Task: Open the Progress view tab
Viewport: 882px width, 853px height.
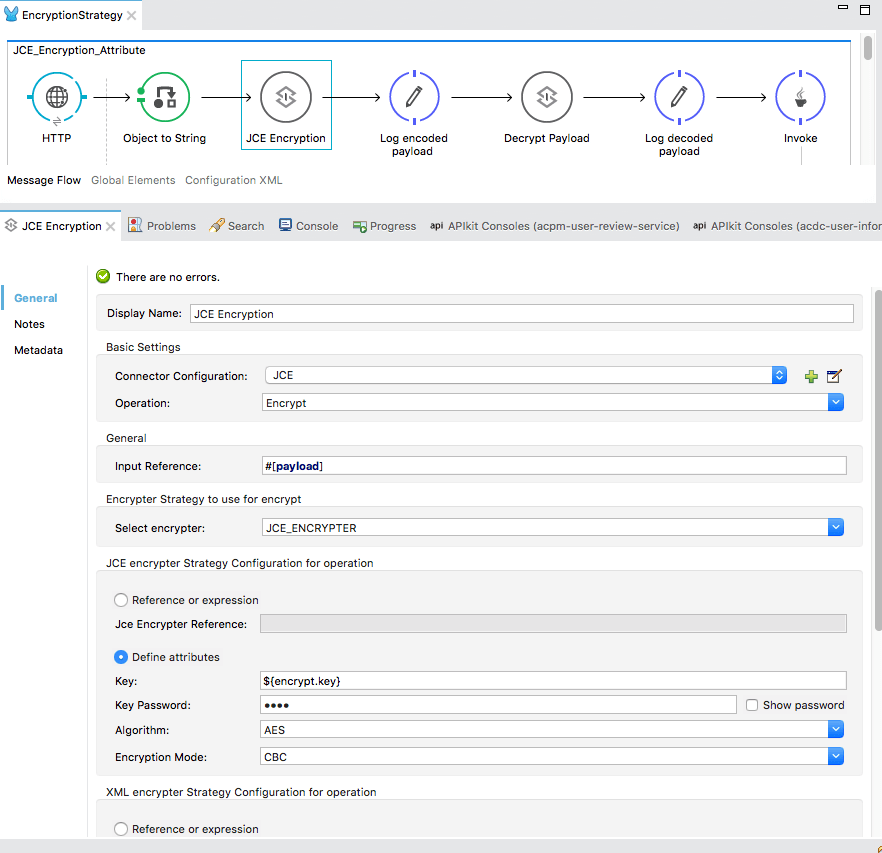Action: [x=385, y=226]
